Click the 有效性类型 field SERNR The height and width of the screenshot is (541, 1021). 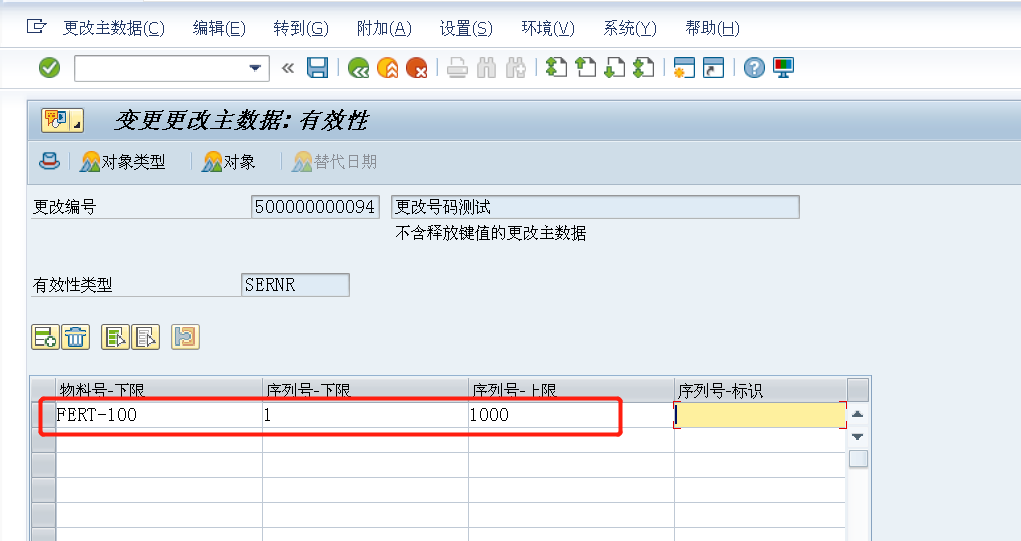click(x=295, y=284)
